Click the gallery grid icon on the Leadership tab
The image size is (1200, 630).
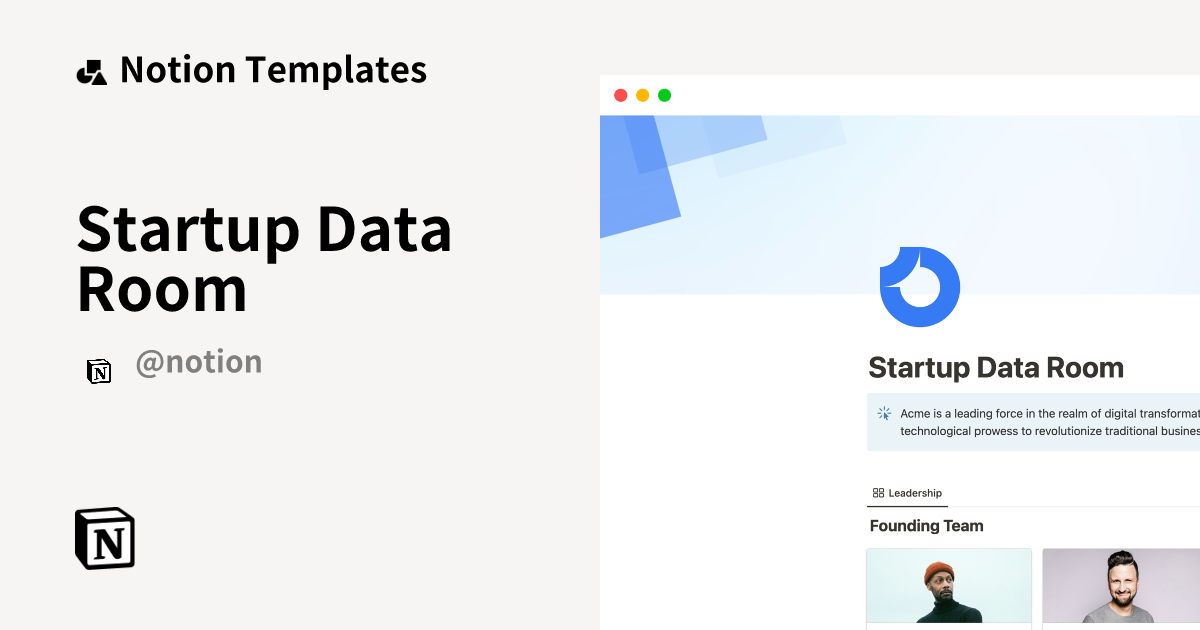[878, 493]
